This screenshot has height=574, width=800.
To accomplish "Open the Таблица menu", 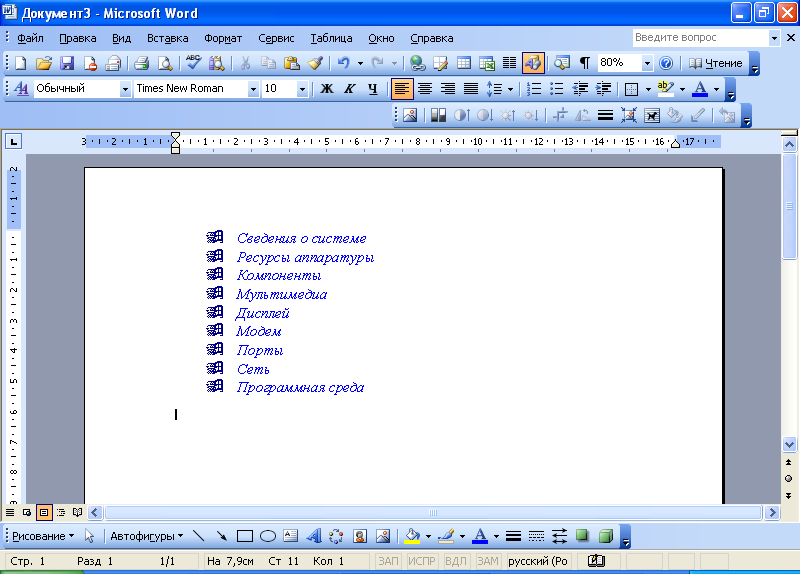I will pos(331,38).
